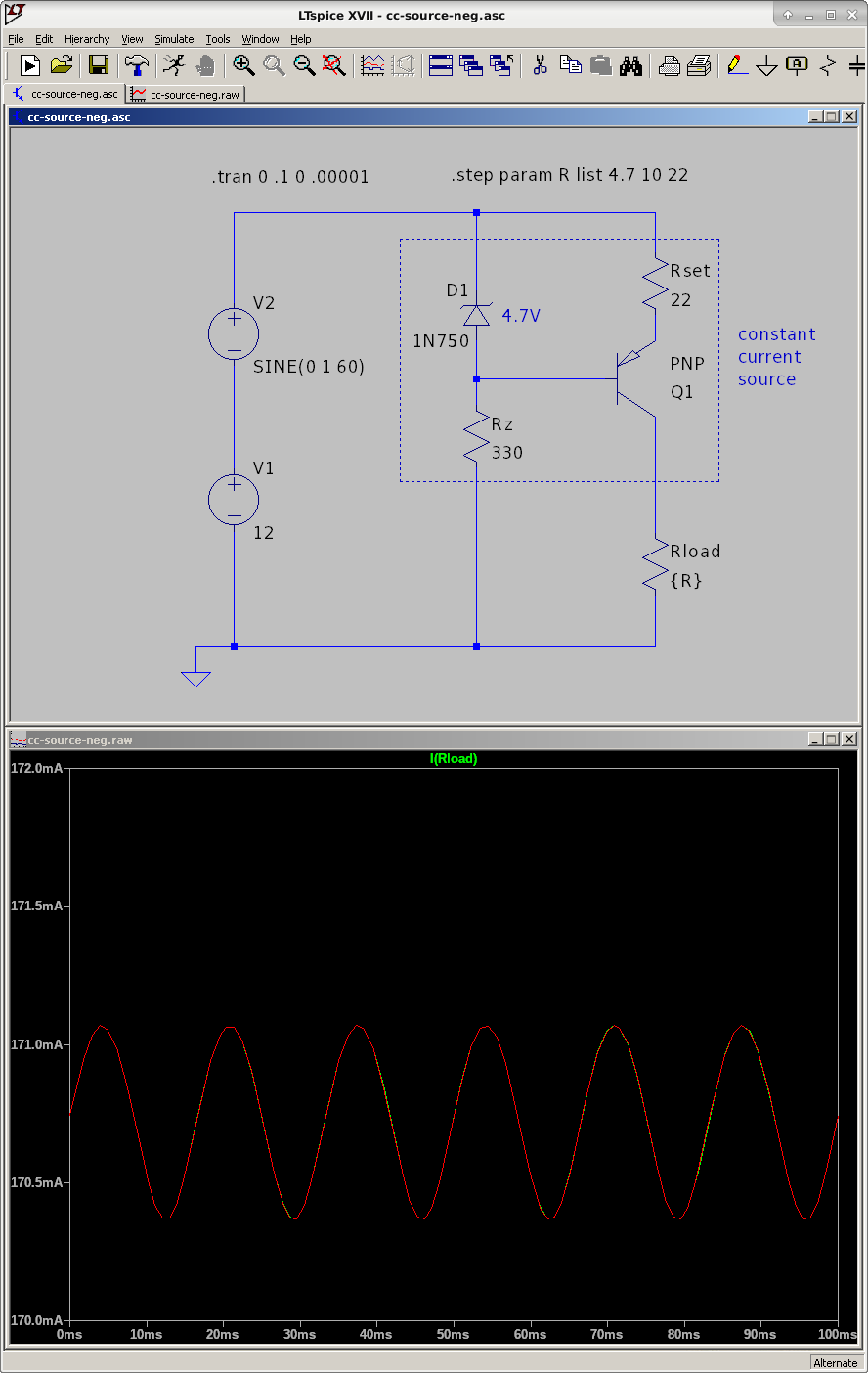Close the cc-source-neg.raw plot subwindow
The width and height of the screenshot is (868, 1373).
(x=848, y=739)
